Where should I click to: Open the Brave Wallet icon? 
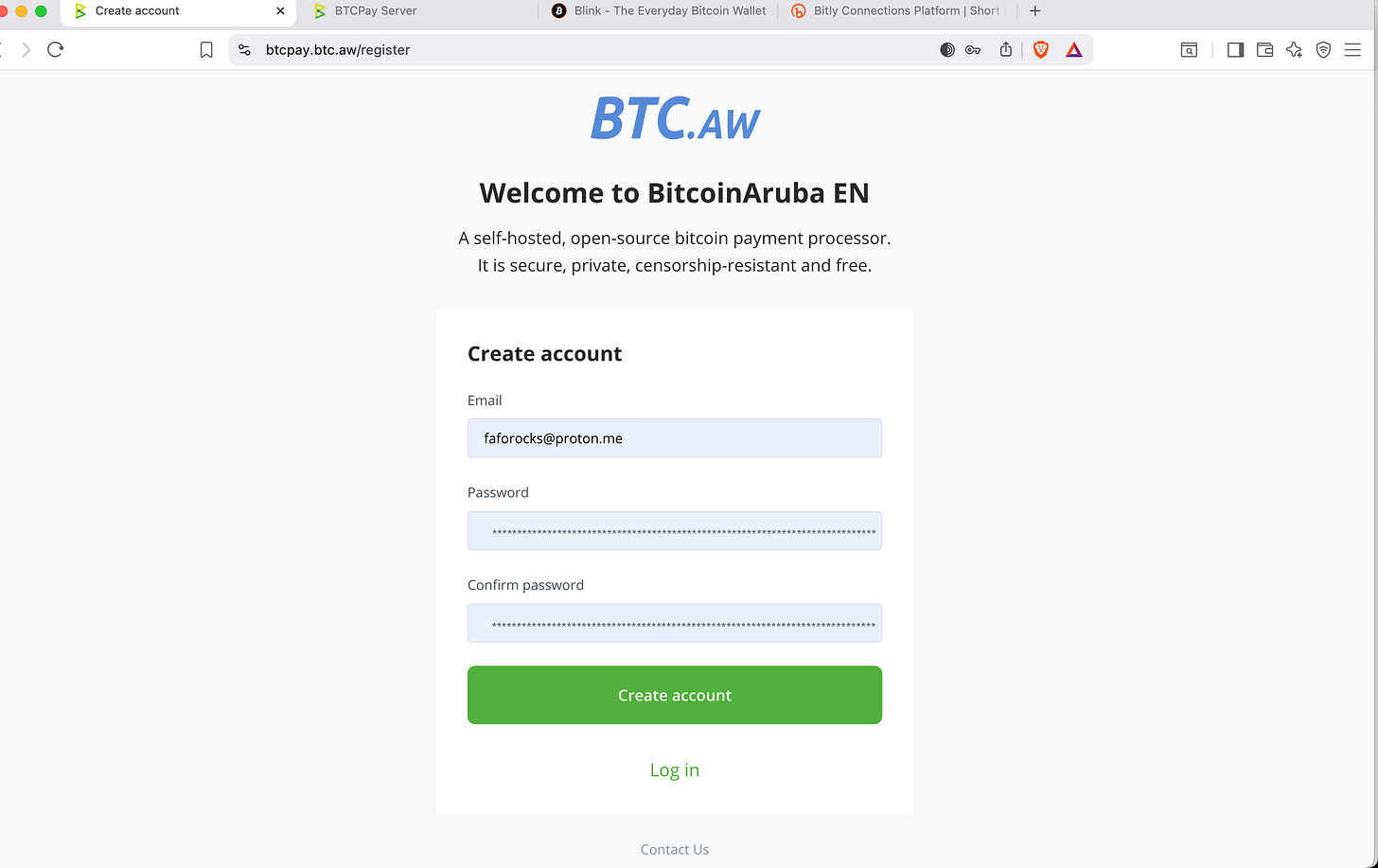(x=1264, y=50)
